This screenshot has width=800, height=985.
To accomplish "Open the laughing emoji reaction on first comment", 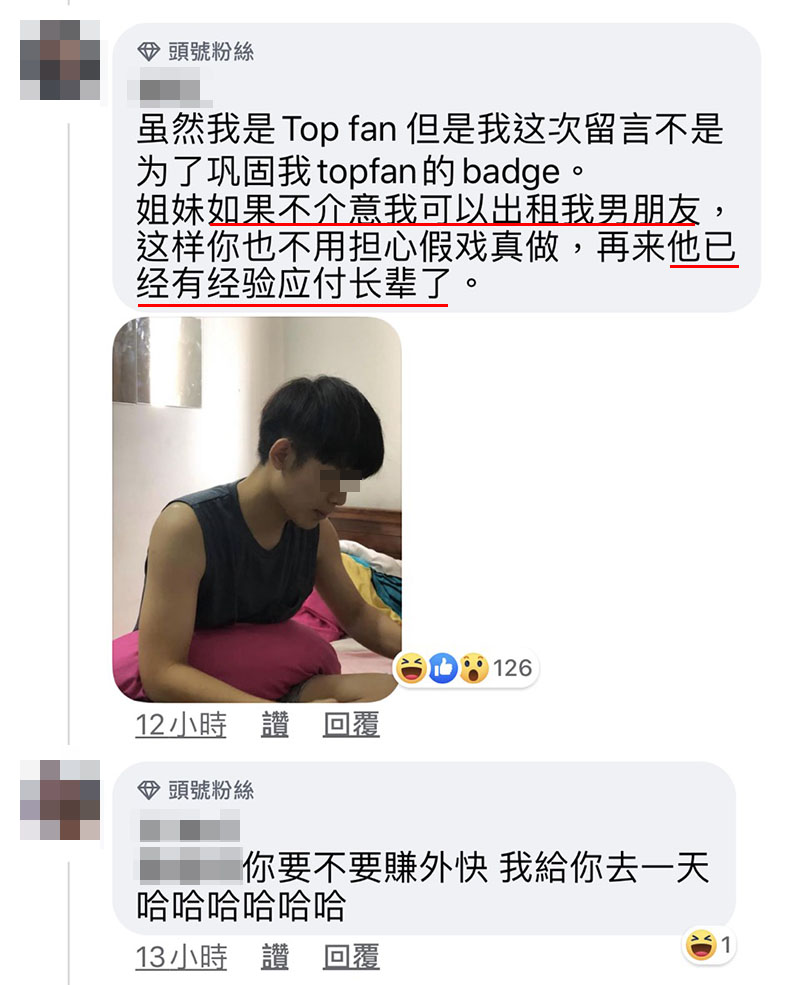I will (x=412, y=668).
